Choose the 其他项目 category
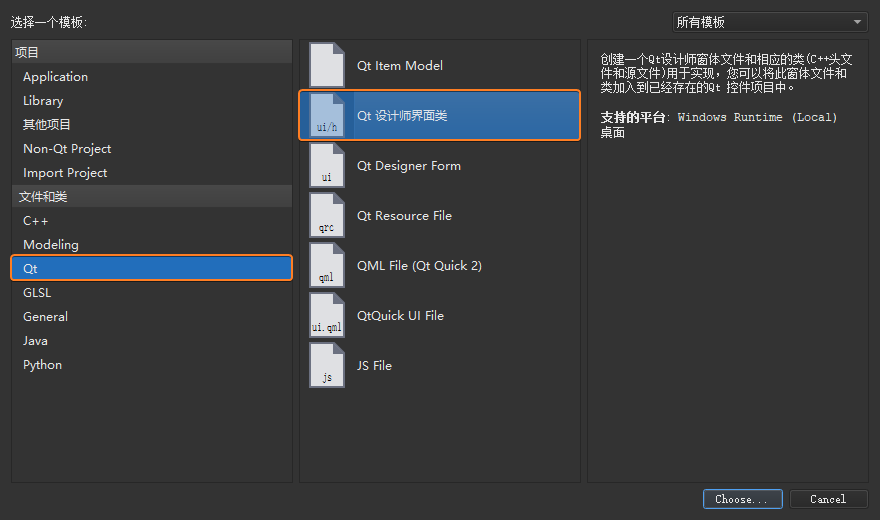 click(47, 125)
